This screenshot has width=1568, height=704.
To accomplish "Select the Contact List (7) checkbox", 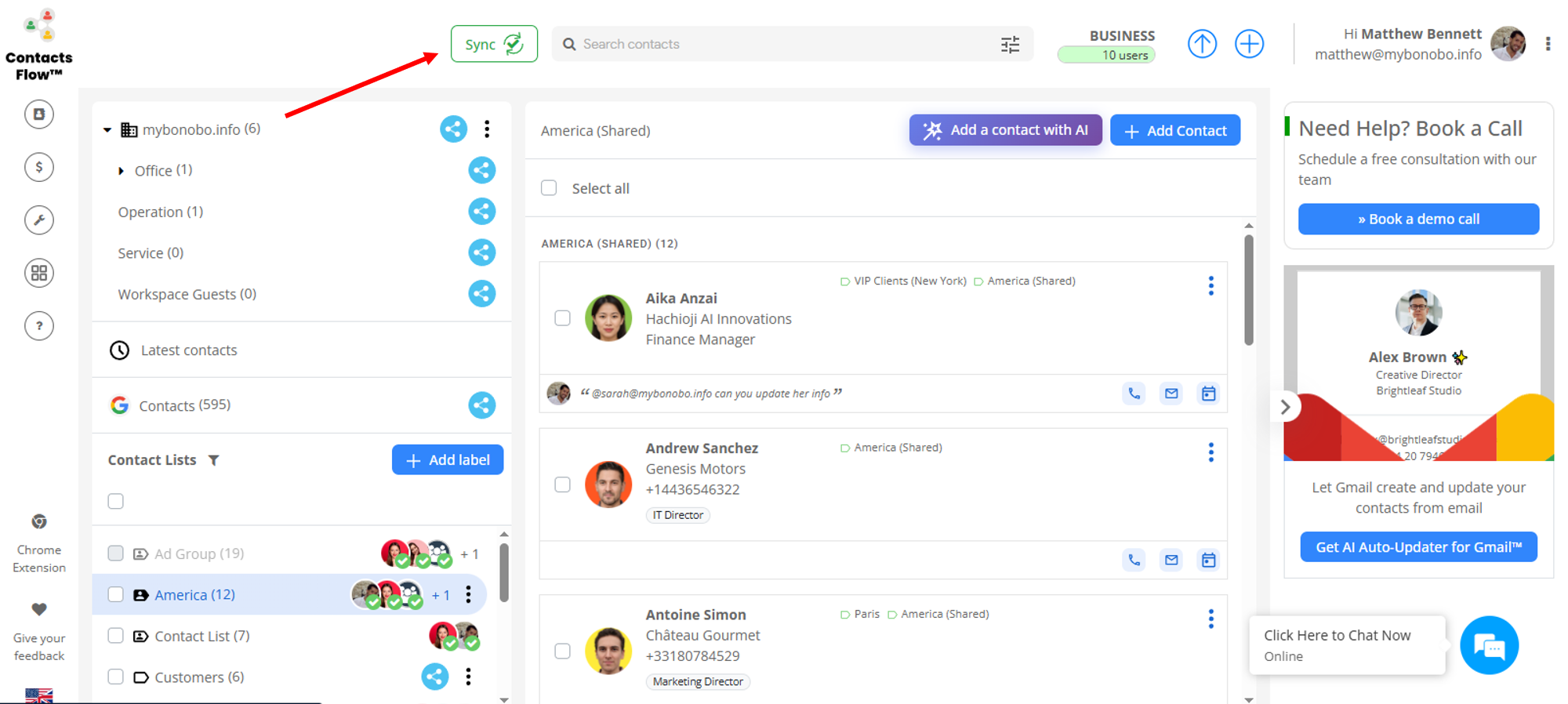I will tap(116, 636).
